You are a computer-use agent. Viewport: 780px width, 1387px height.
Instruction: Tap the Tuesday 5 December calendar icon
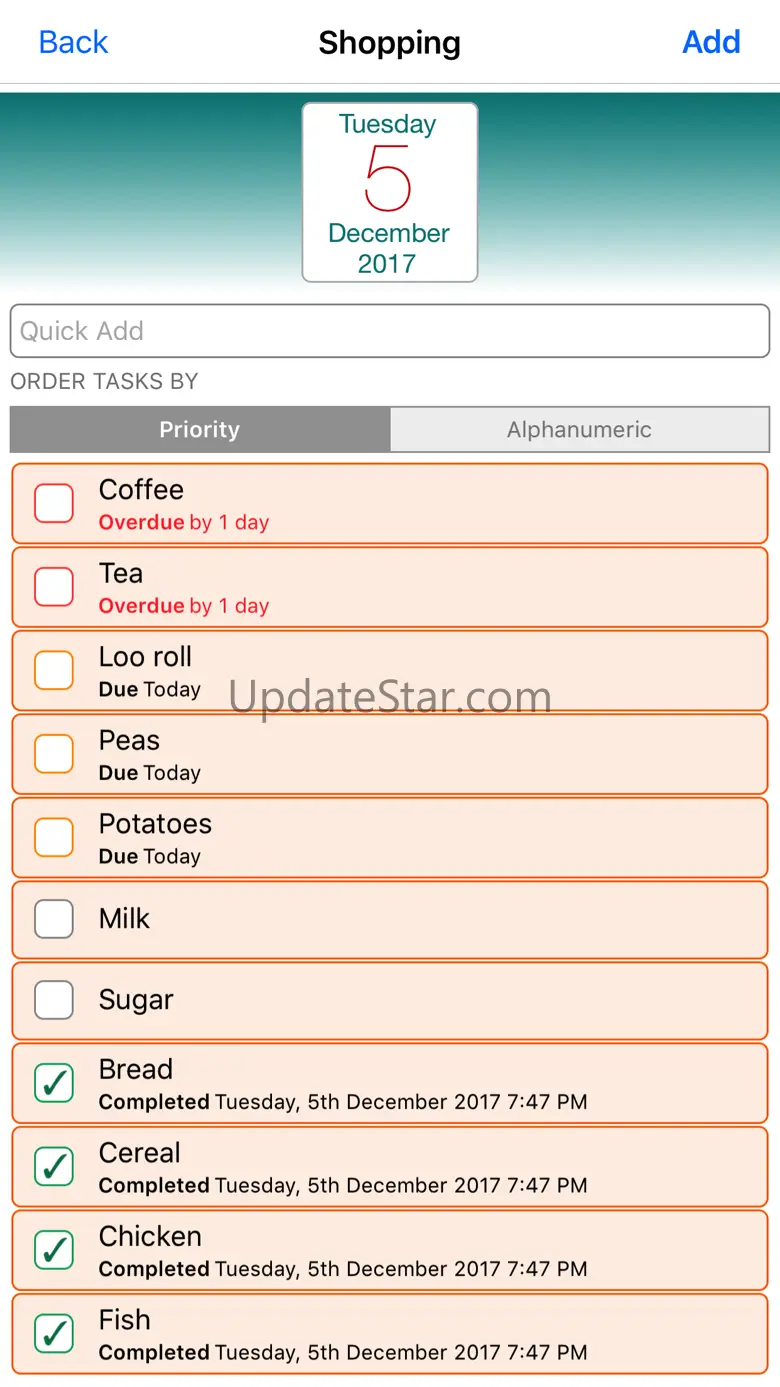tap(390, 192)
